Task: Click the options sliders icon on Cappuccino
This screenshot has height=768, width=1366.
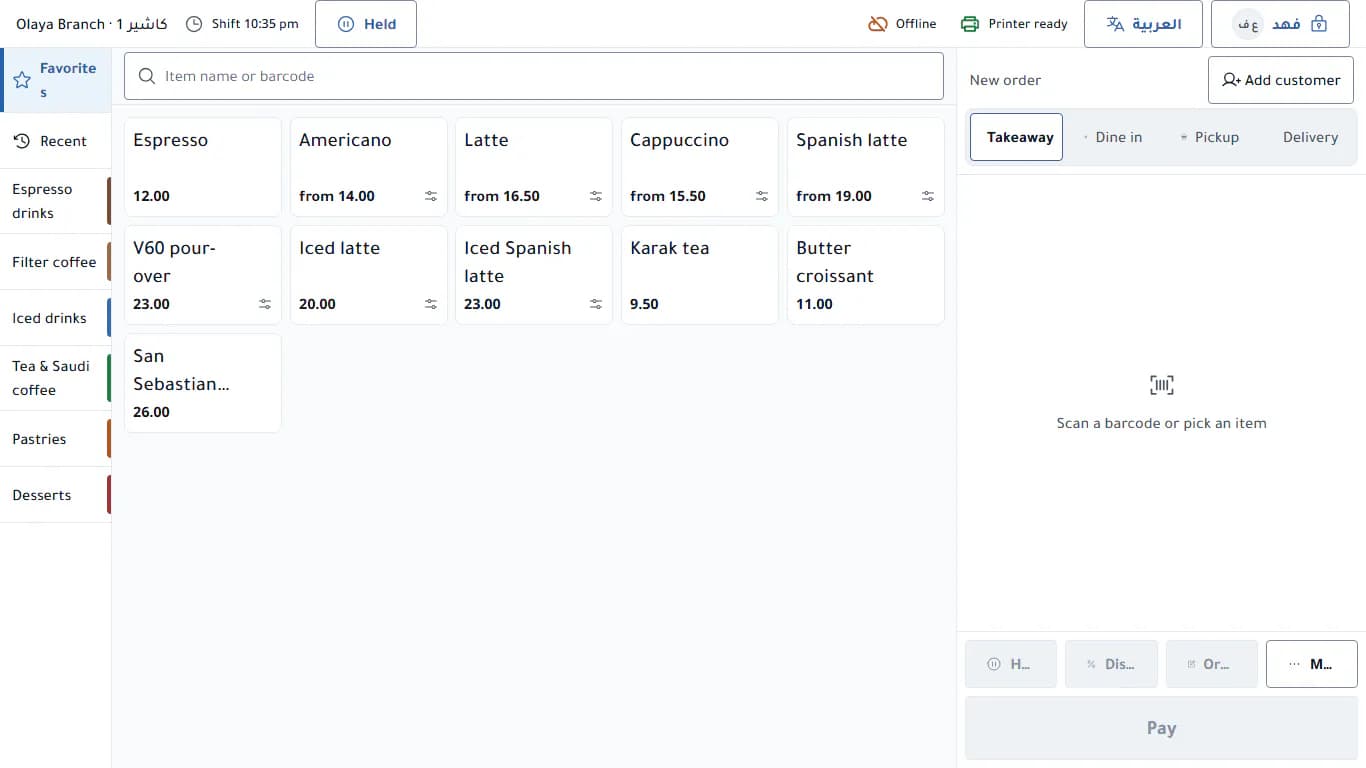Action: pyautogui.click(x=762, y=196)
